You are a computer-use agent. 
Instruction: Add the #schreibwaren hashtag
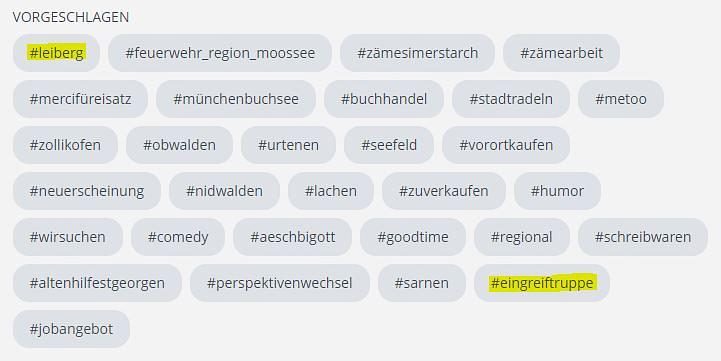coord(643,237)
